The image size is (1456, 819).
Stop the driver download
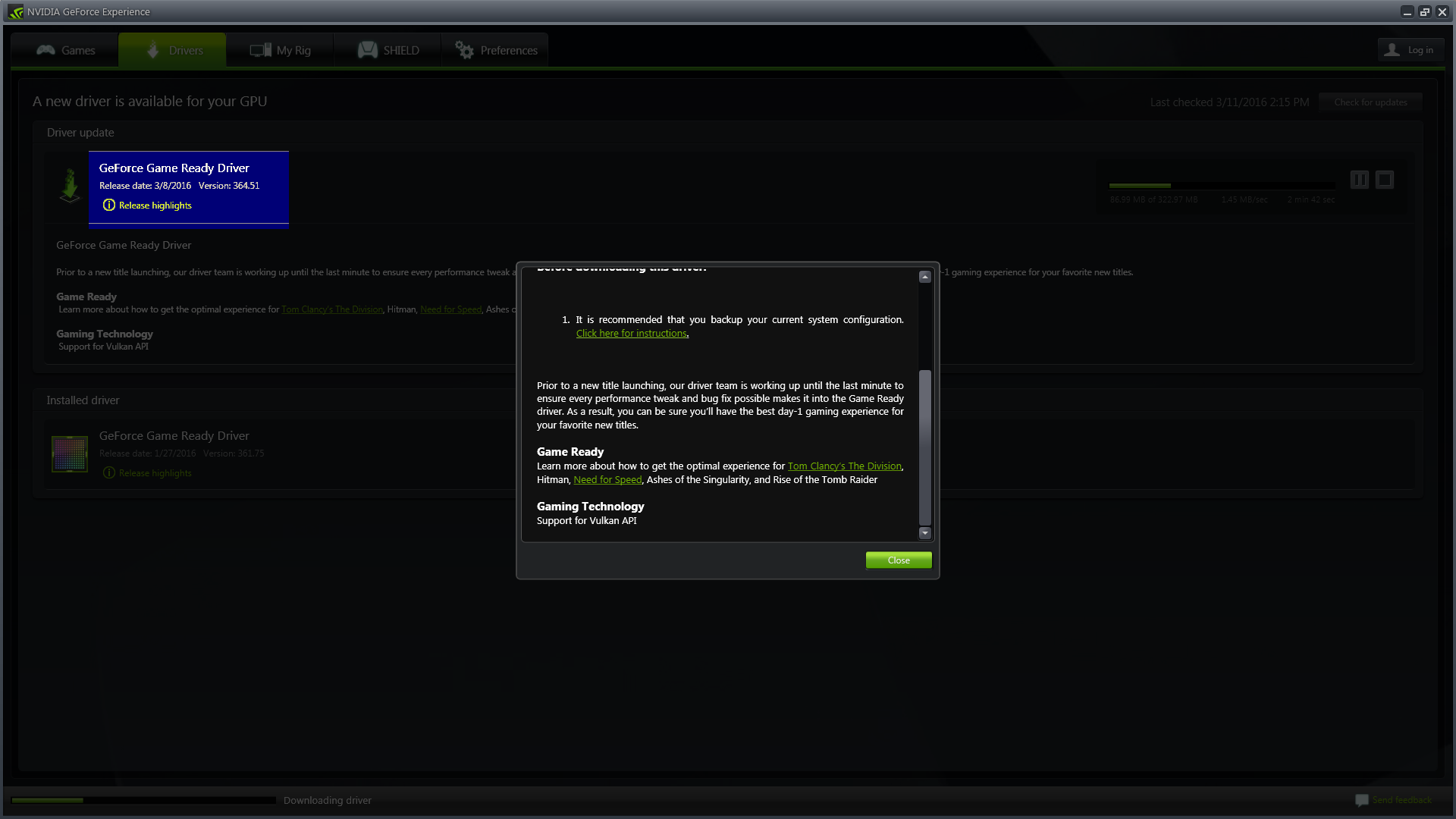(1384, 180)
